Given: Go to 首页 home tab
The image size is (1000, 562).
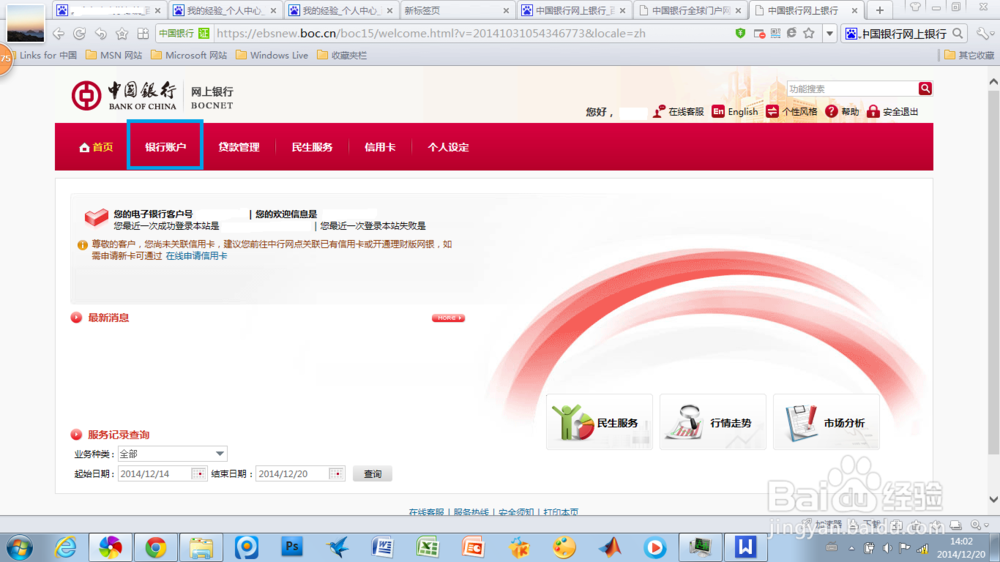Looking at the screenshot, I should pyautogui.click(x=96, y=147).
